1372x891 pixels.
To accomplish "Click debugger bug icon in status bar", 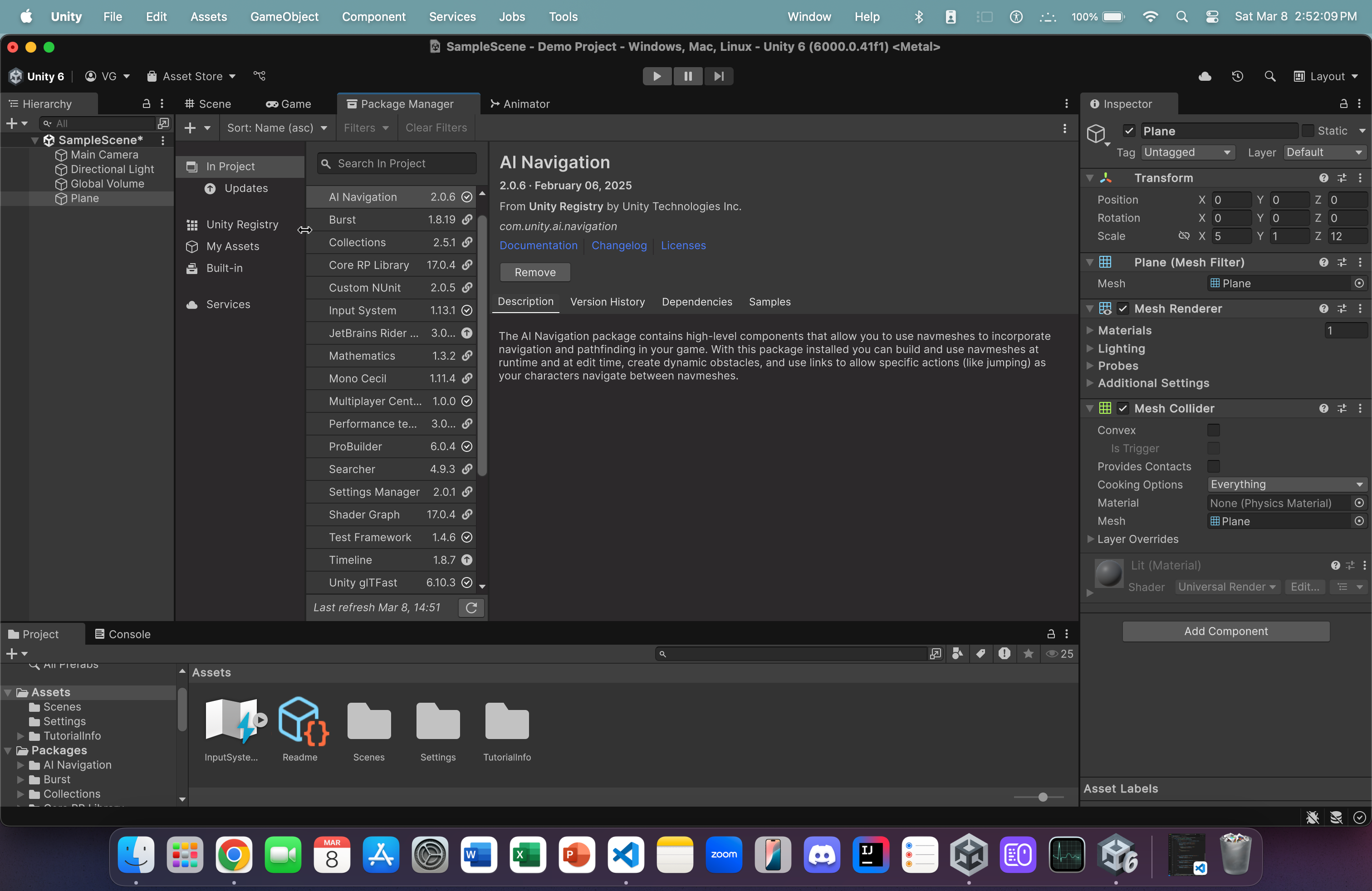I will 1312,817.
